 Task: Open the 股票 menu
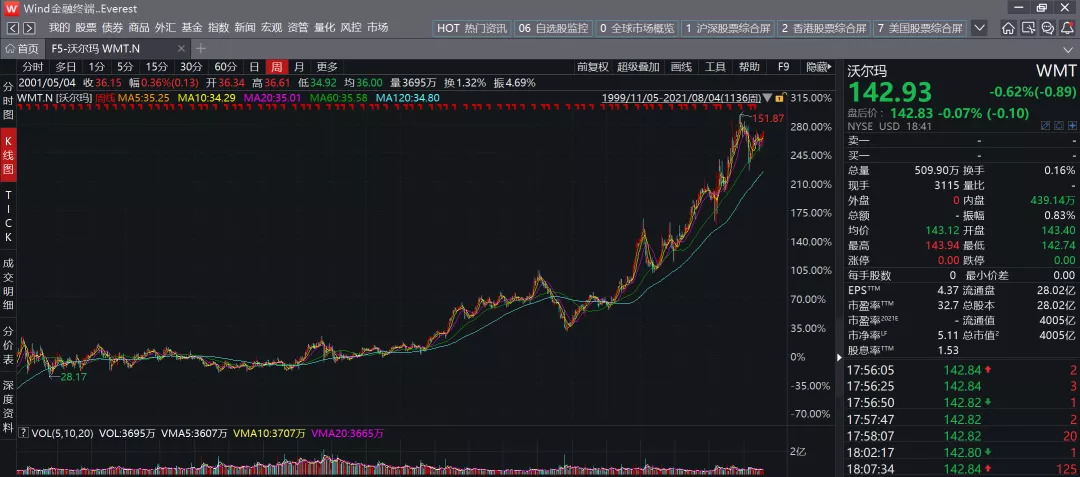coord(86,28)
